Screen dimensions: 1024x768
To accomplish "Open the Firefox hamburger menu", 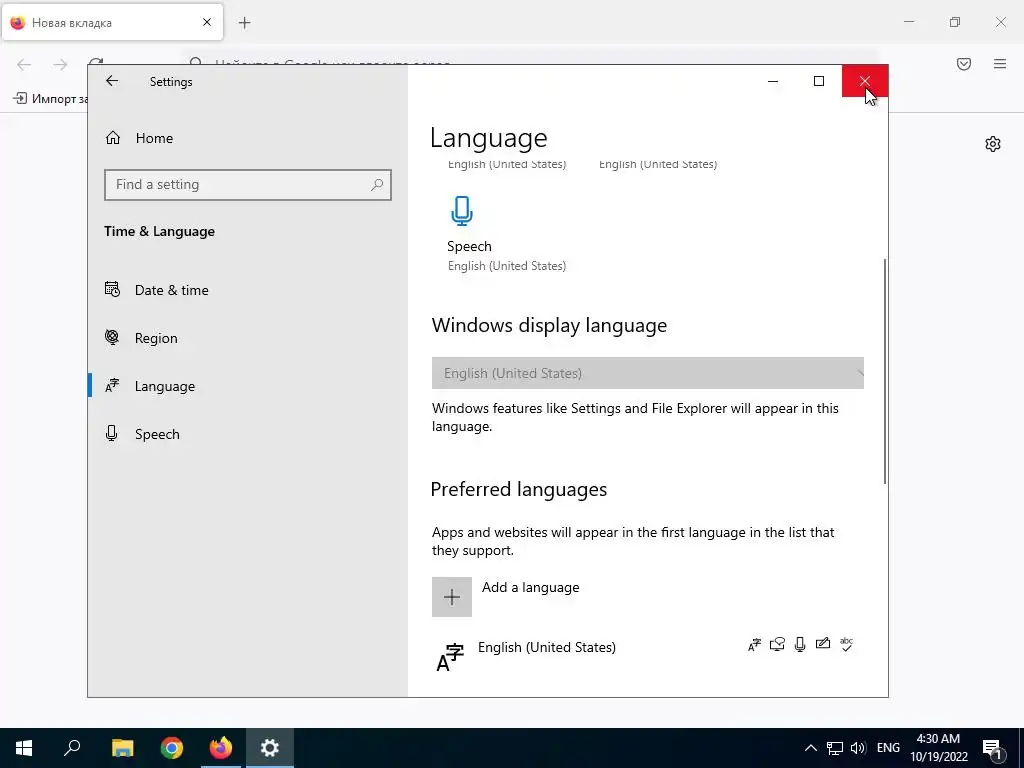I will coord(1000,64).
